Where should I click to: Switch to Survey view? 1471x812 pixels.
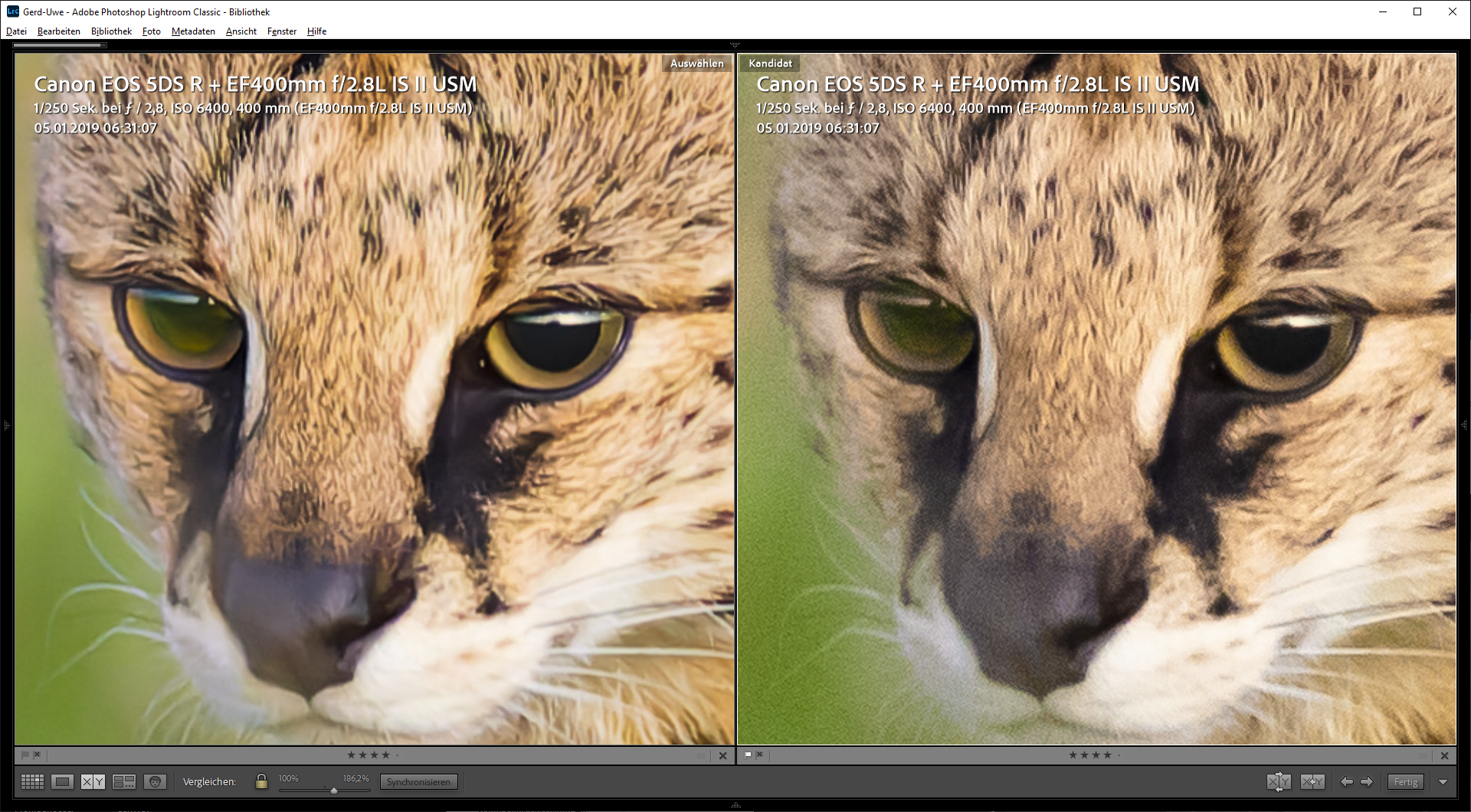pyautogui.click(x=124, y=781)
